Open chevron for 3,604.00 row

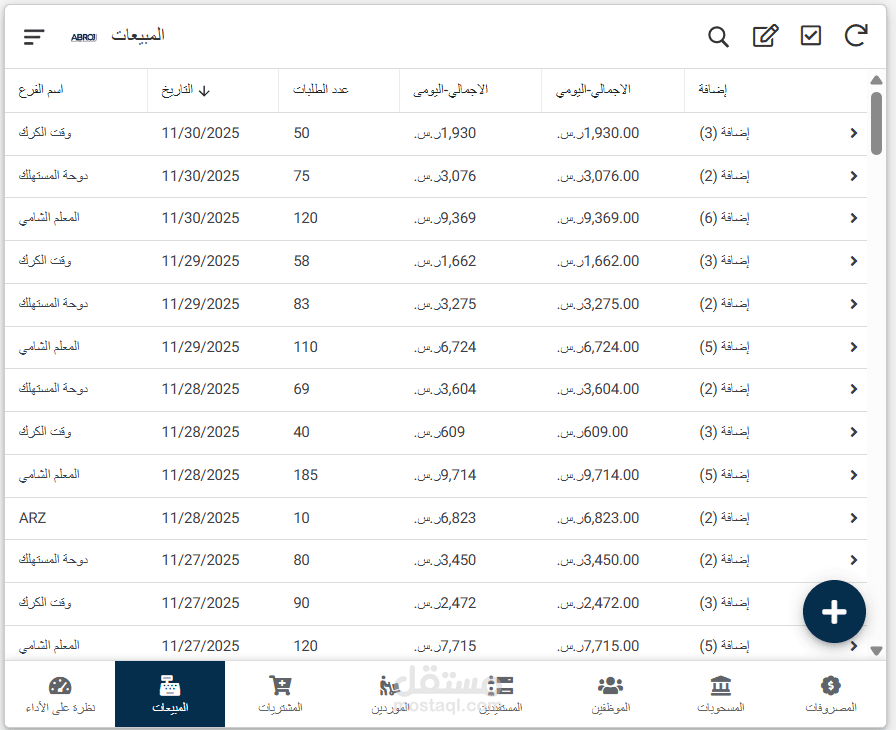[x=854, y=389]
